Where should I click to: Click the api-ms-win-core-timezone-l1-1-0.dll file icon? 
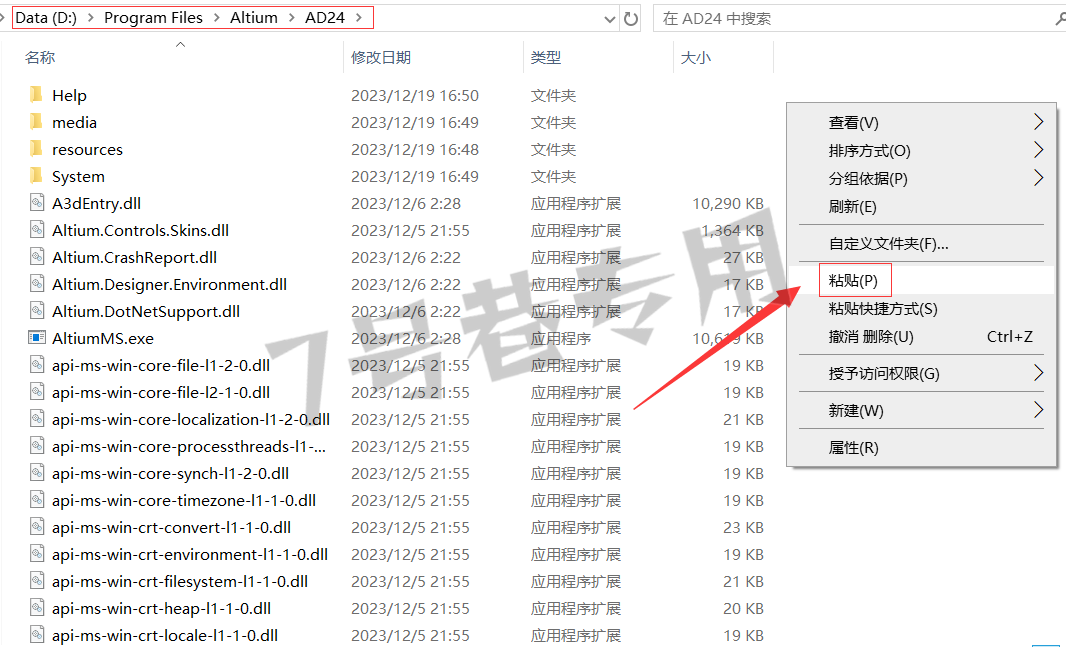tap(37, 500)
